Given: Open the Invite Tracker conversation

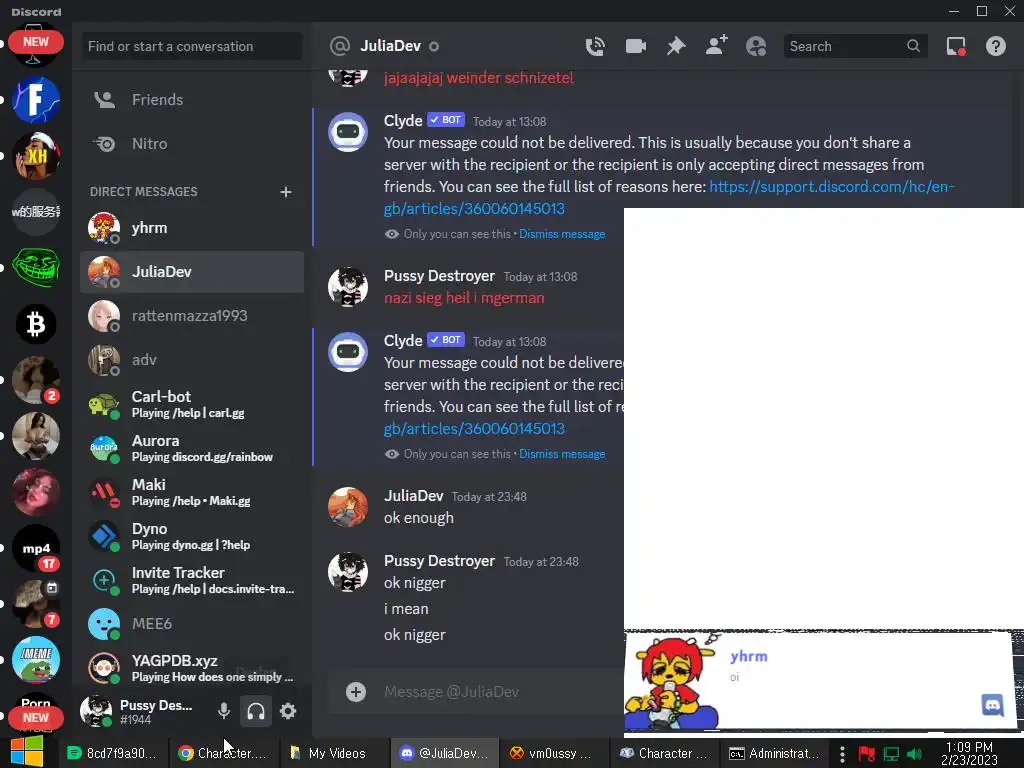Looking at the screenshot, I should tap(191, 580).
